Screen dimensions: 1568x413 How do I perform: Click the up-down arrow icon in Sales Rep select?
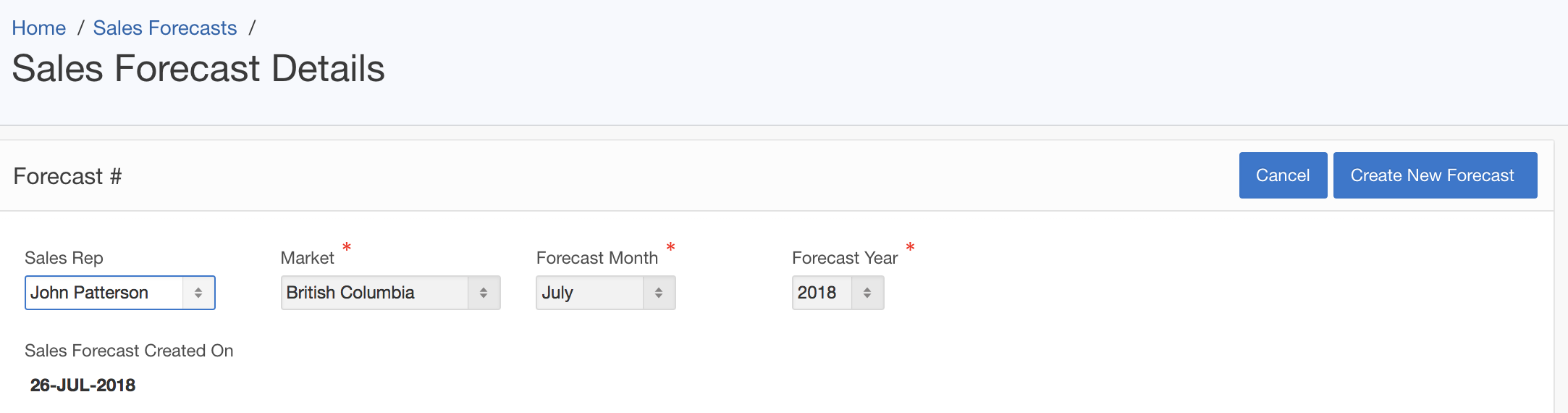click(198, 293)
